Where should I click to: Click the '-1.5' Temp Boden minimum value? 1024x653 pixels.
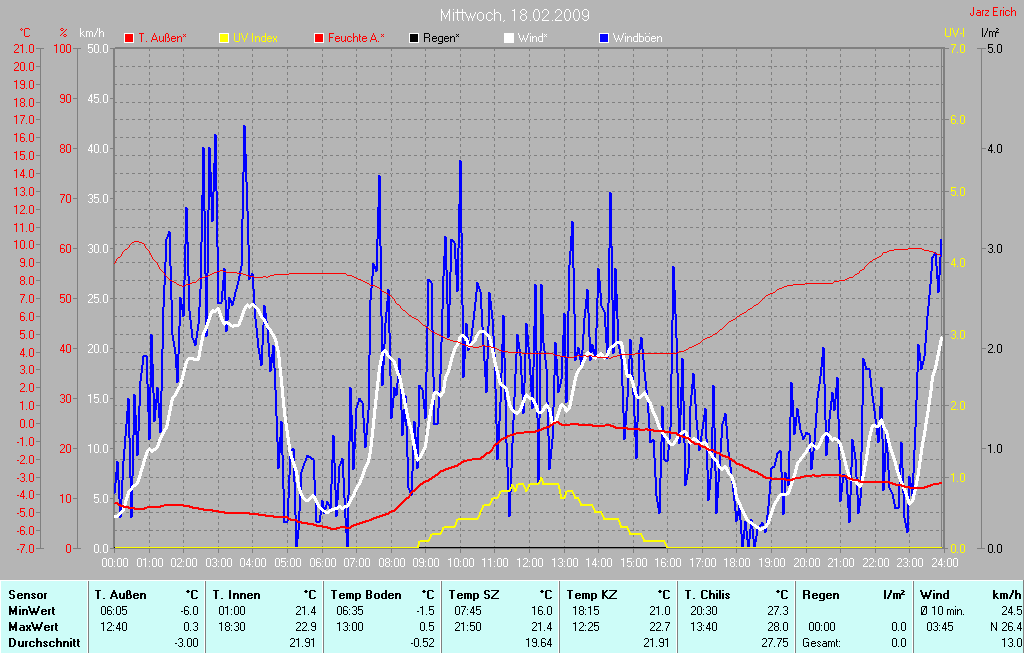(x=426, y=611)
